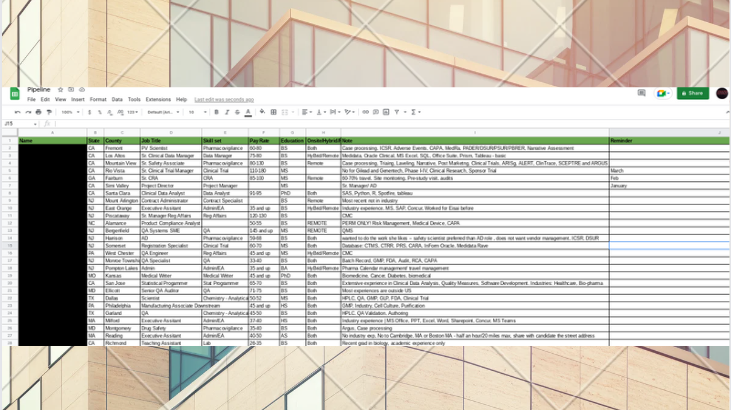Select the 'Job Title' header cell
The image size is (731, 410).
click(x=171, y=140)
